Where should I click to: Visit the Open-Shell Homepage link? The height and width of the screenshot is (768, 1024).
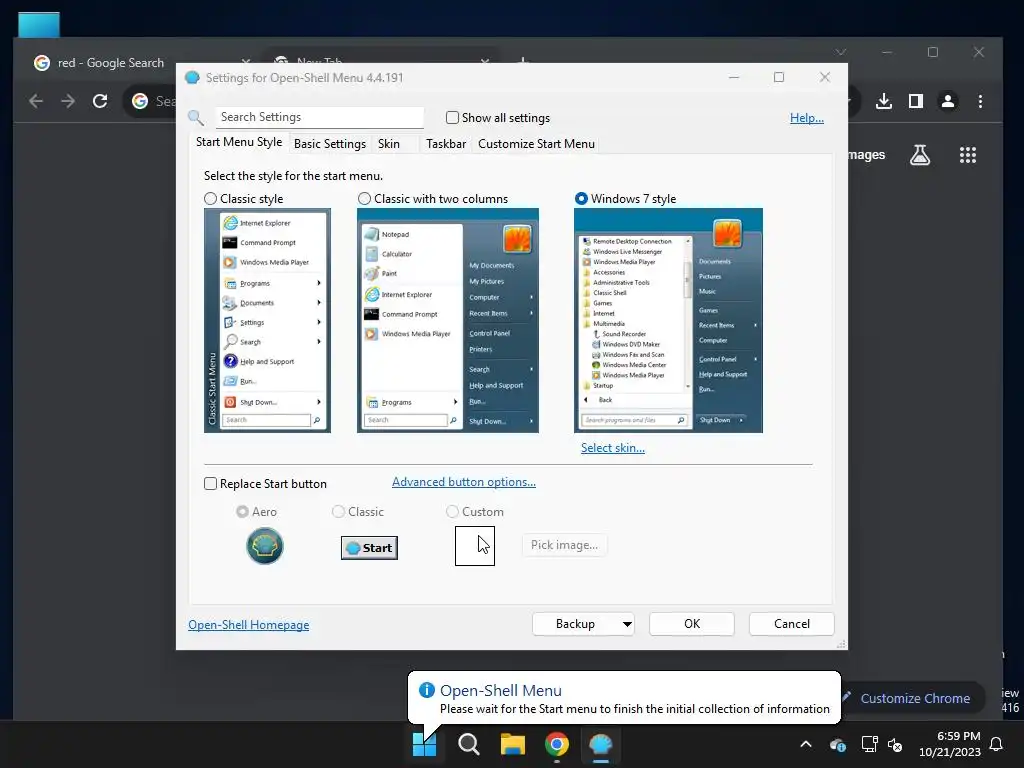click(x=249, y=625)
